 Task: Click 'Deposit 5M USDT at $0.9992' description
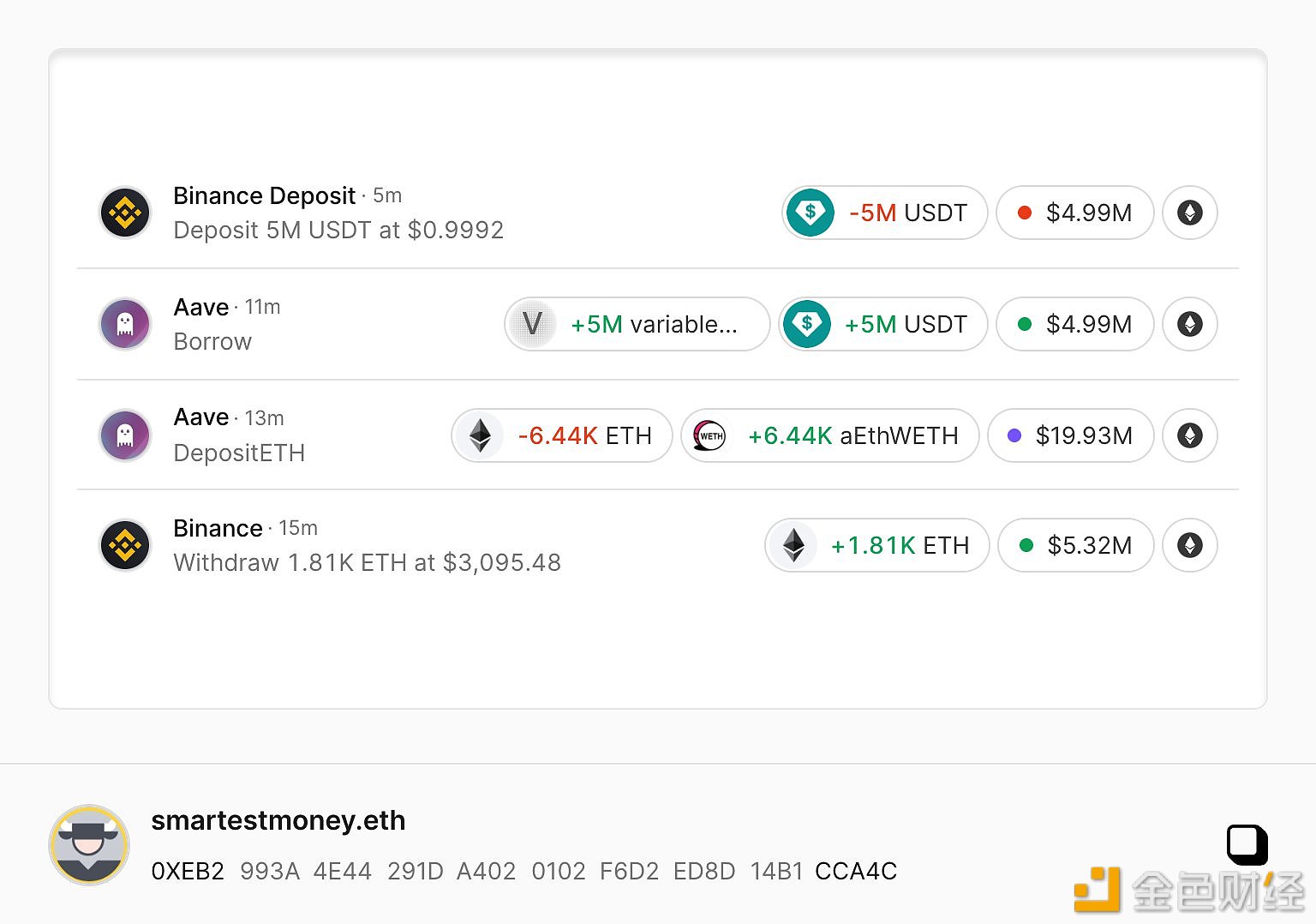338,231
